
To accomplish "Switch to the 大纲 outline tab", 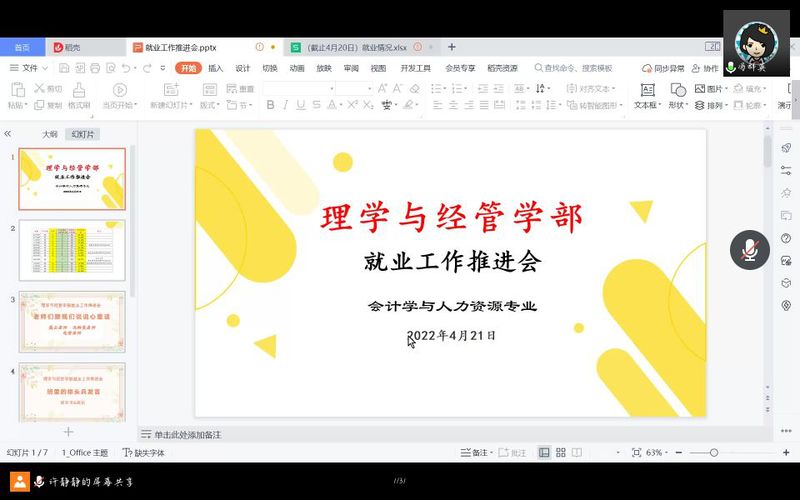I will [49, 133].
